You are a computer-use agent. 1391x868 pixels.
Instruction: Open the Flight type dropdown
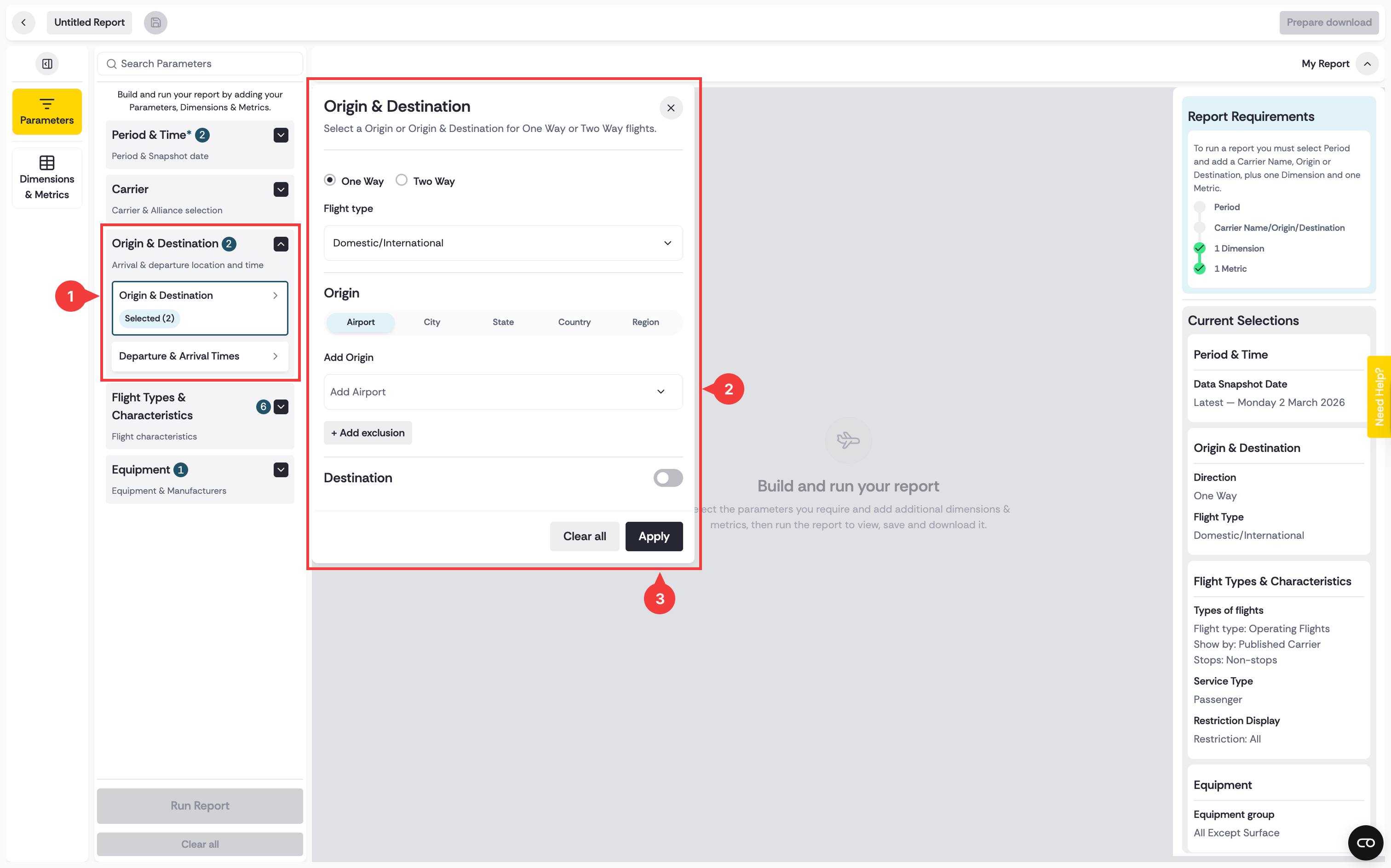(x=503, y=243)
